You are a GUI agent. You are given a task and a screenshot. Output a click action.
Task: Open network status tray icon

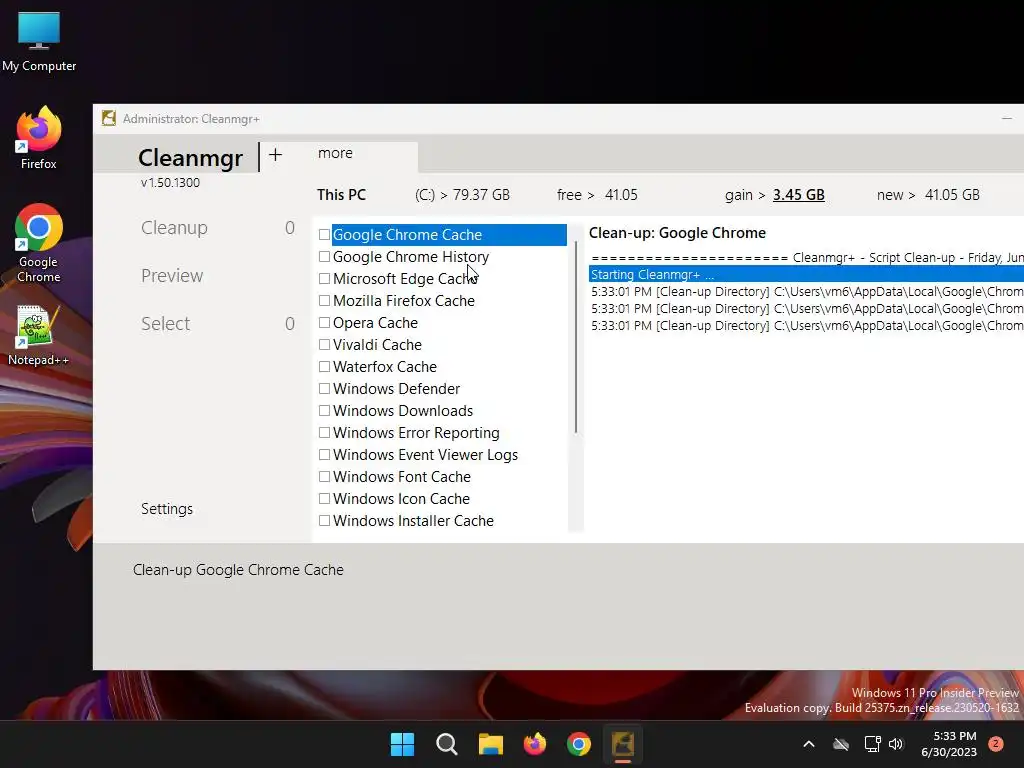coord(872,744)
